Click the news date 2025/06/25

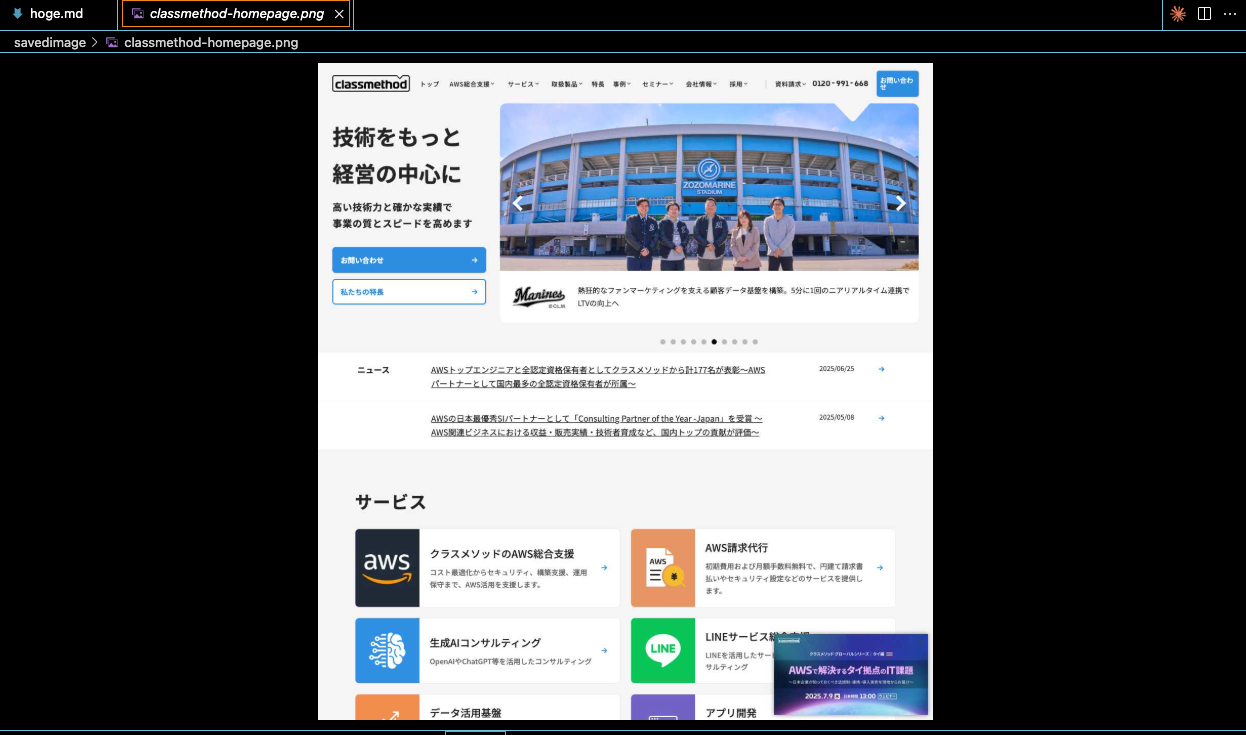point(836,369)
